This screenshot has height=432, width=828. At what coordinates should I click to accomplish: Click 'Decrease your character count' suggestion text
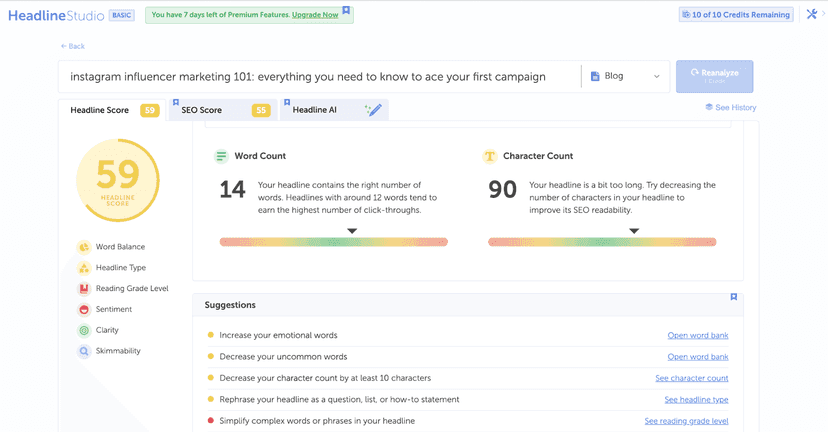325,378
